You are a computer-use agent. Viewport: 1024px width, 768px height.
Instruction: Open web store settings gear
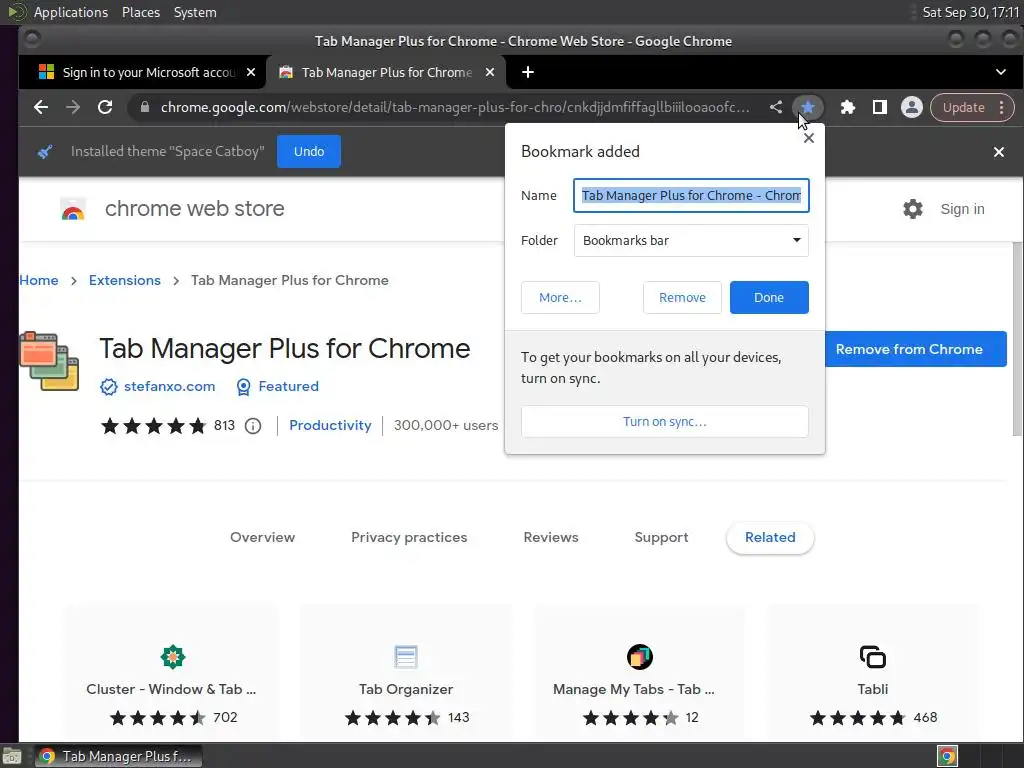click(x=912, y=209)
